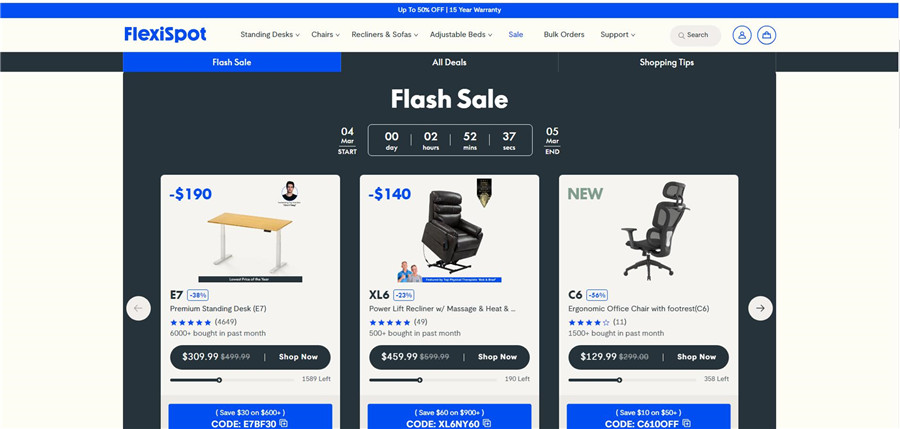Open the Adjustable Beds dropdown

click(x=461, y=34)
